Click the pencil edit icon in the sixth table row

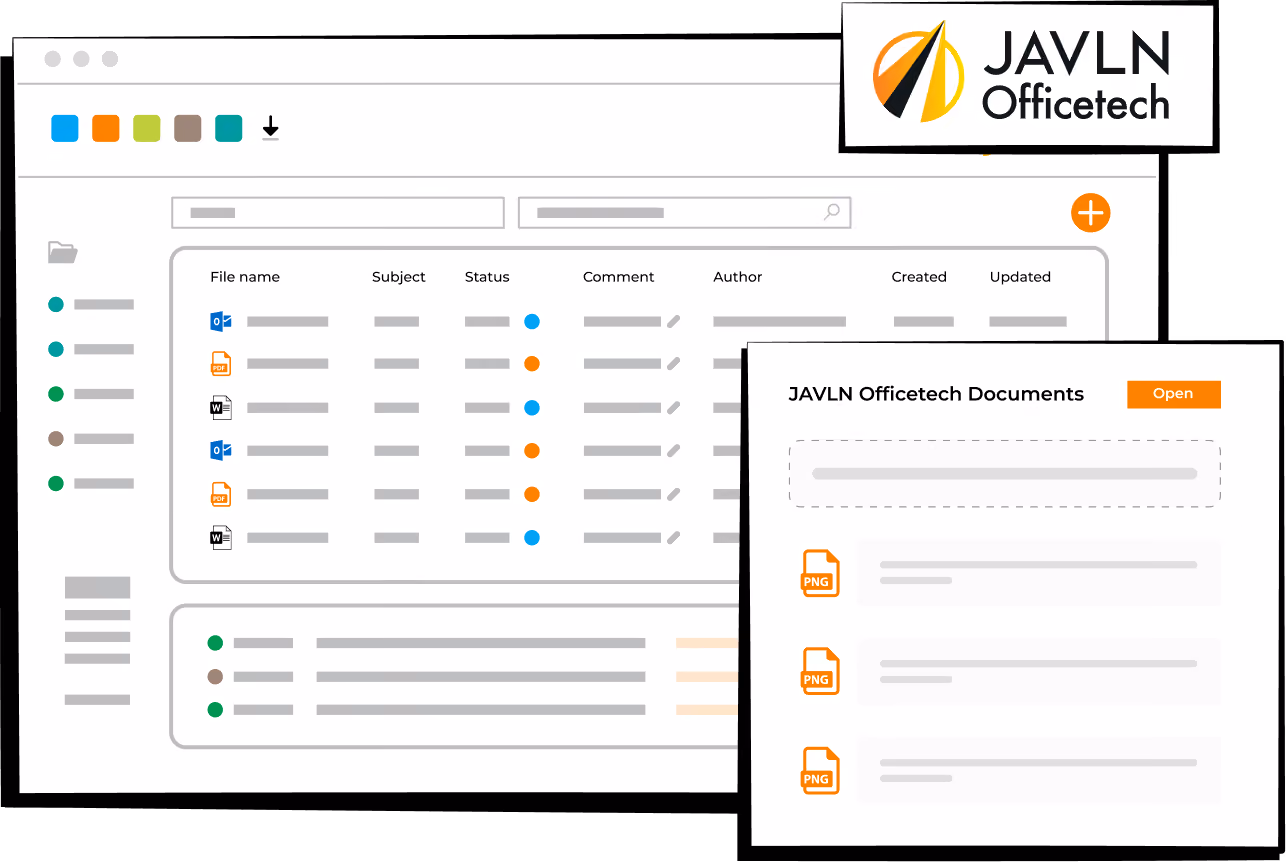coord(674,538)
